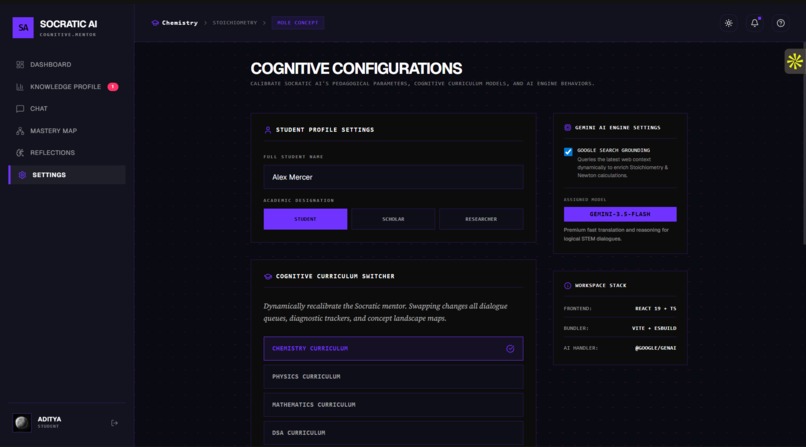Viewport: 806px width, 447px height.
Task: Click the Chat bubble icon
Action: pyautogui.click(x=20, y=109)
